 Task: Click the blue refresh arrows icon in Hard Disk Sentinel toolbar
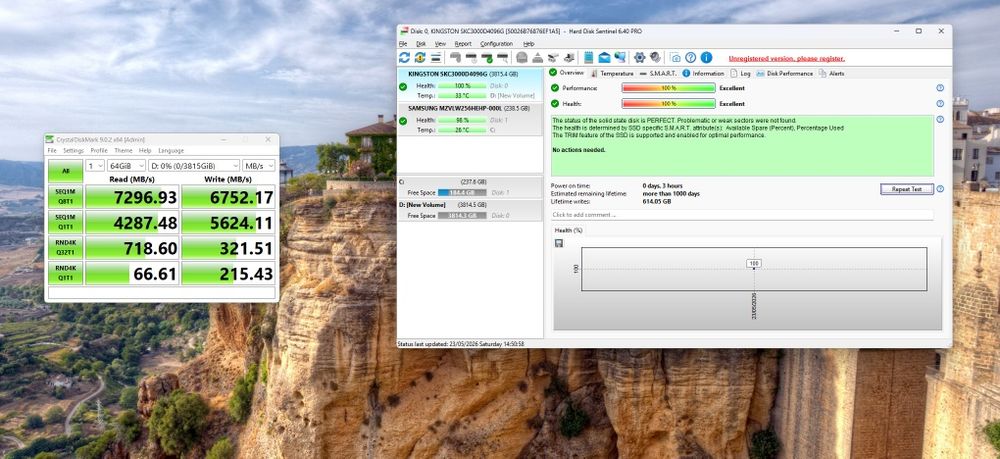click(404, 57)
